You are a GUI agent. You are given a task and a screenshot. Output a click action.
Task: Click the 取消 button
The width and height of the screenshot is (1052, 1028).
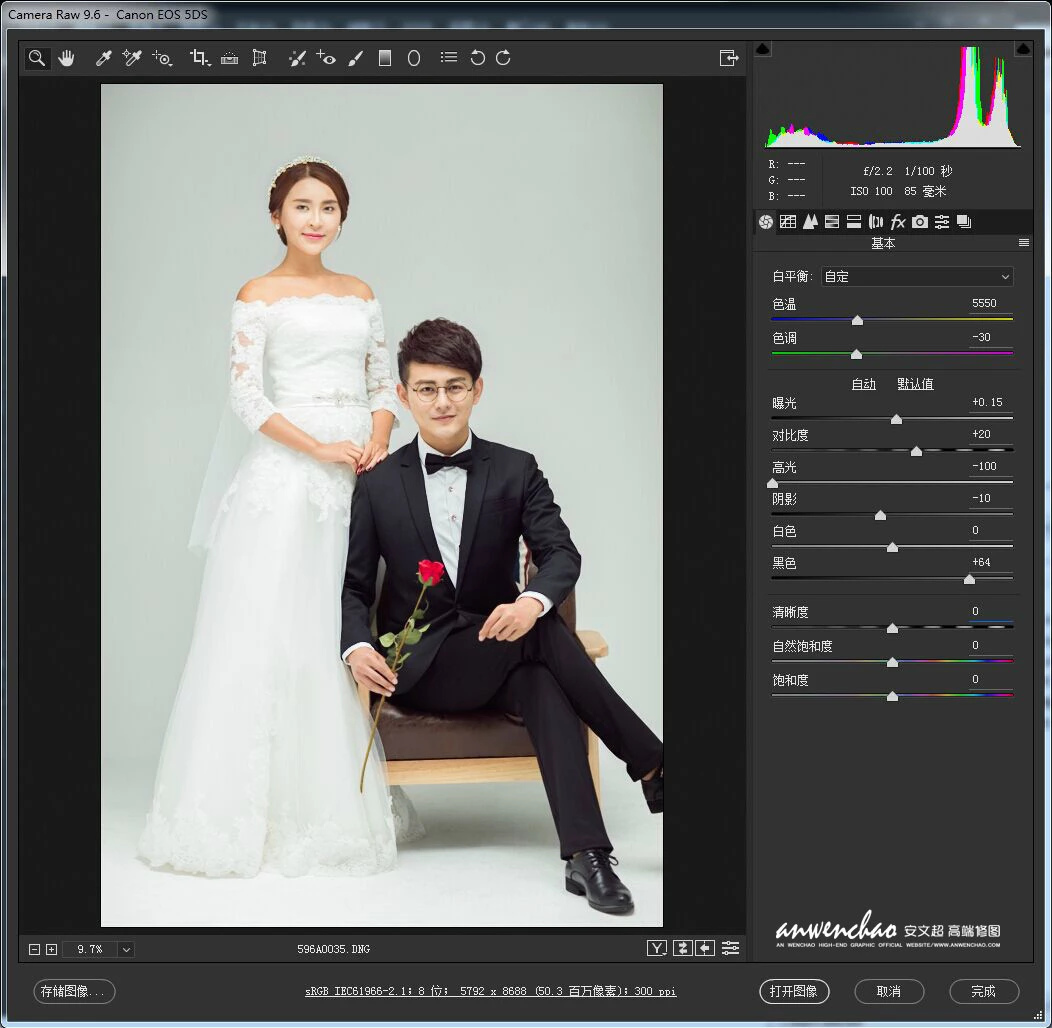(x=889, y=991)
